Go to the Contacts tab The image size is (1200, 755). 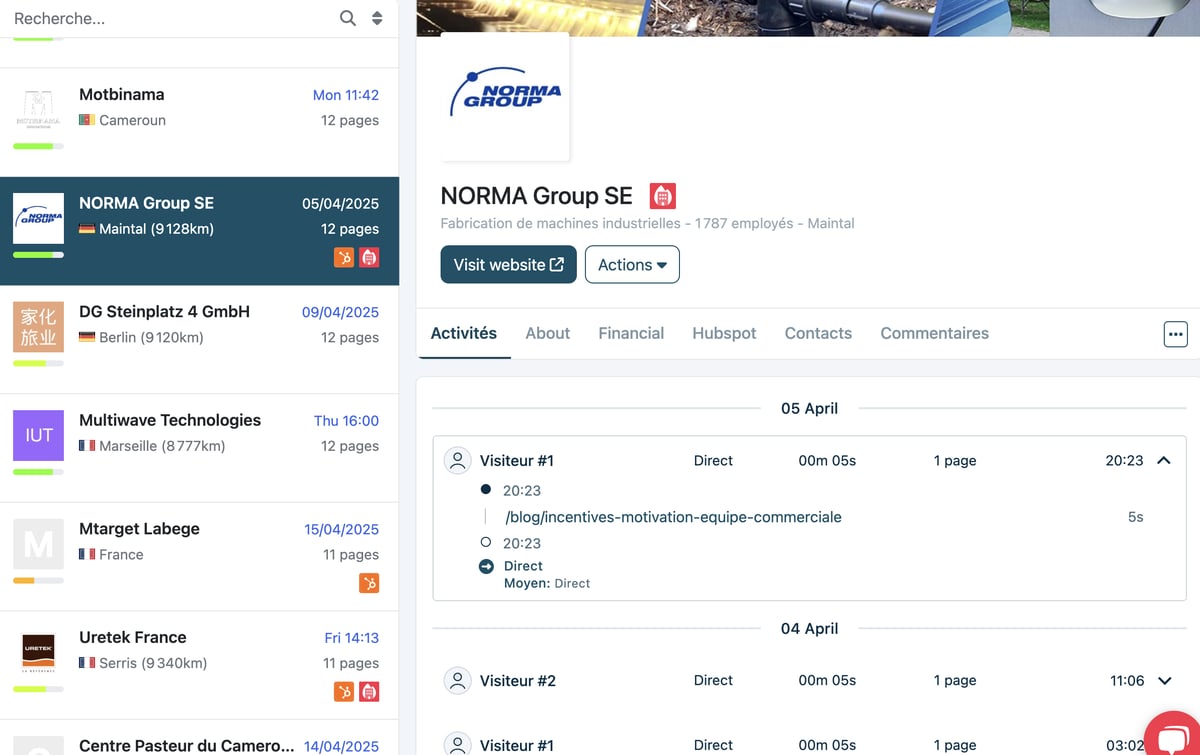[x=818, y=333]
